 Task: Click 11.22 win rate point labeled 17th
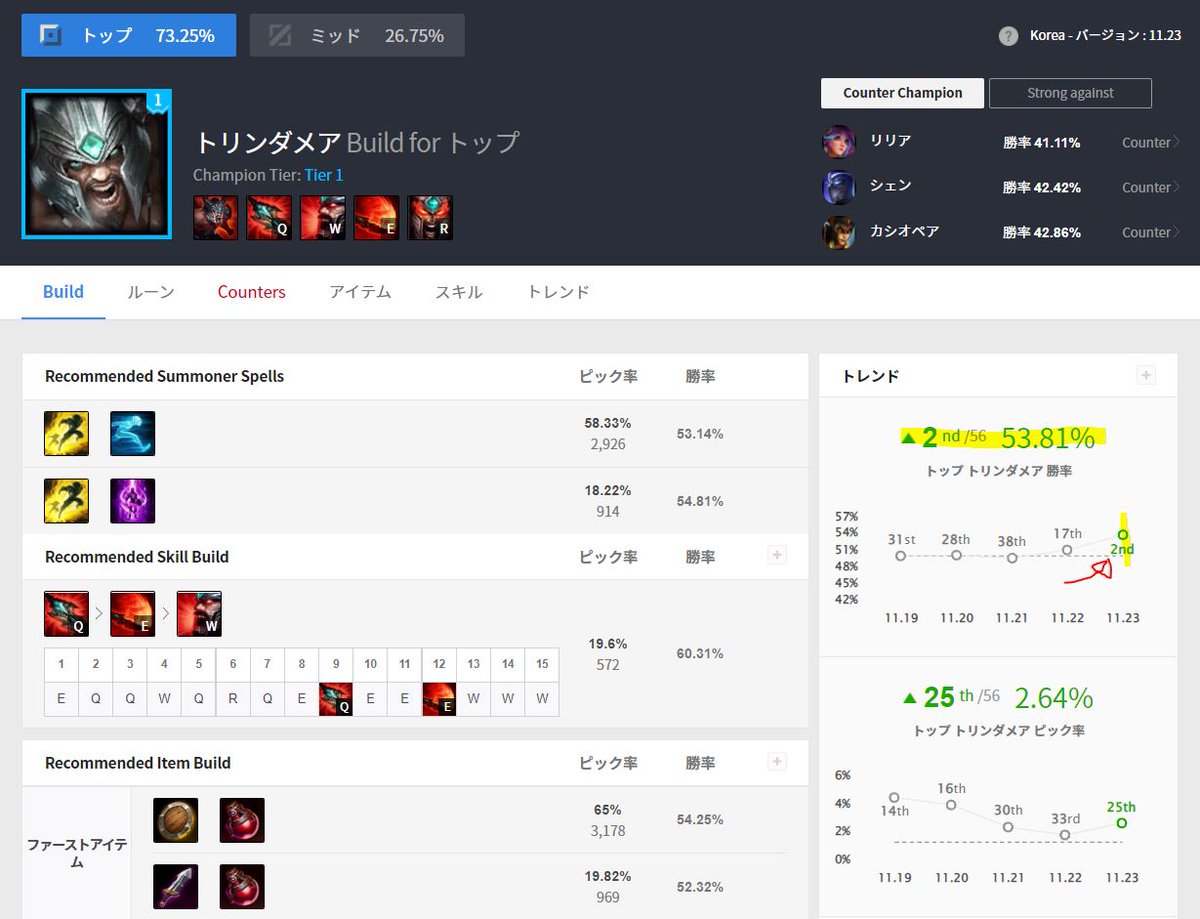pyautogui.click(x=1067, y=550)
